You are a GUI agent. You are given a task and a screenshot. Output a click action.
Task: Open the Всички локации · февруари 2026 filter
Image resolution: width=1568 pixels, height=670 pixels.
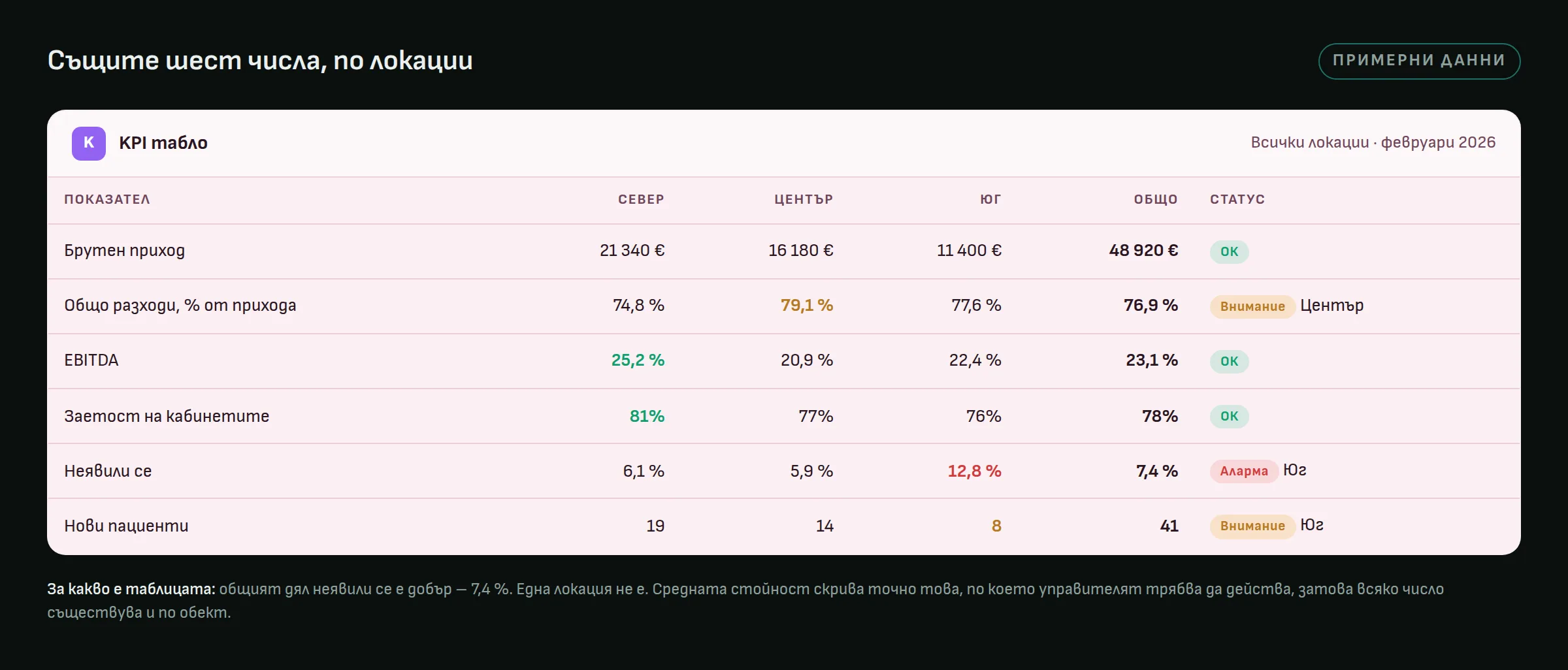coord(1373,142)
